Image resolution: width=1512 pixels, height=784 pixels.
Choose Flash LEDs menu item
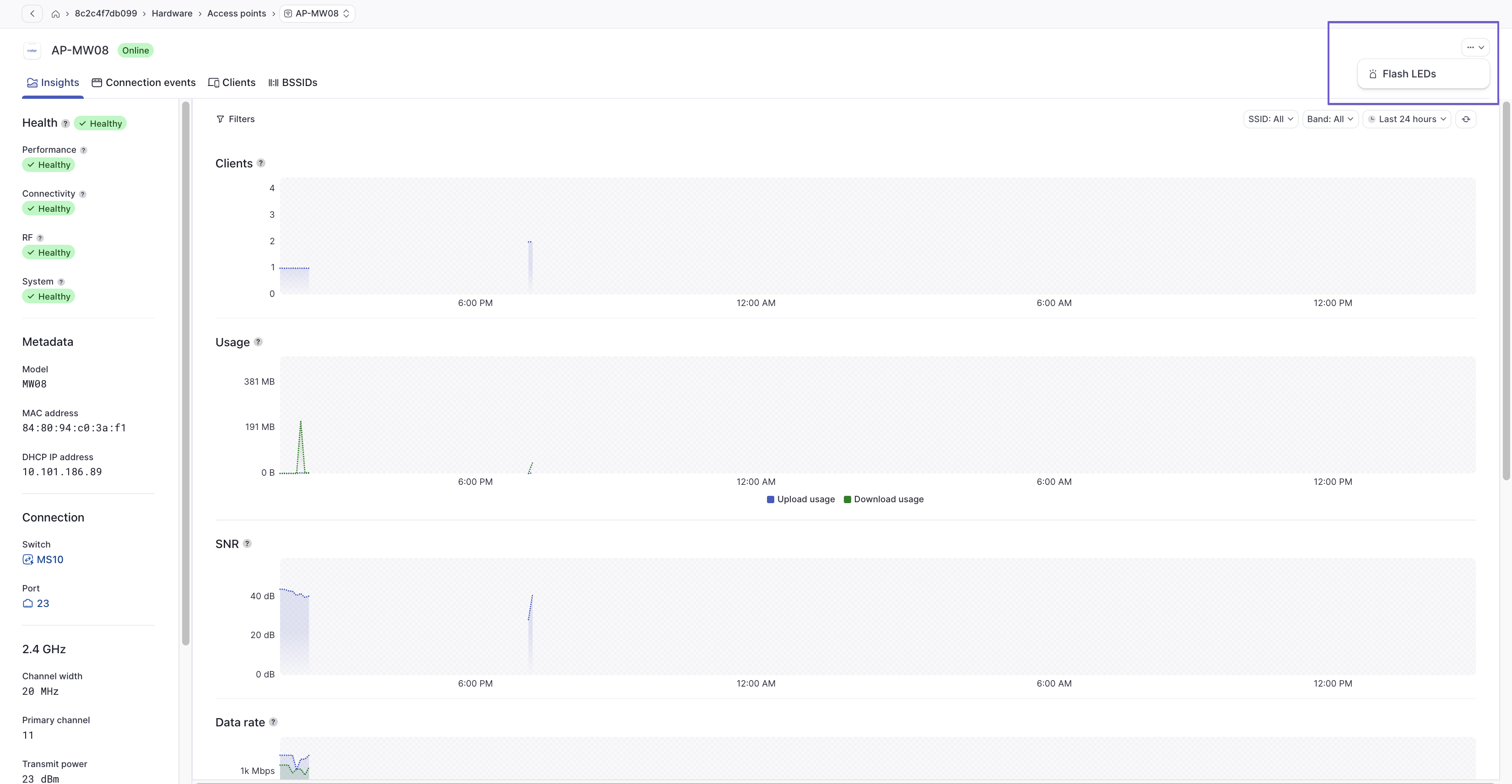(1423, 74)
